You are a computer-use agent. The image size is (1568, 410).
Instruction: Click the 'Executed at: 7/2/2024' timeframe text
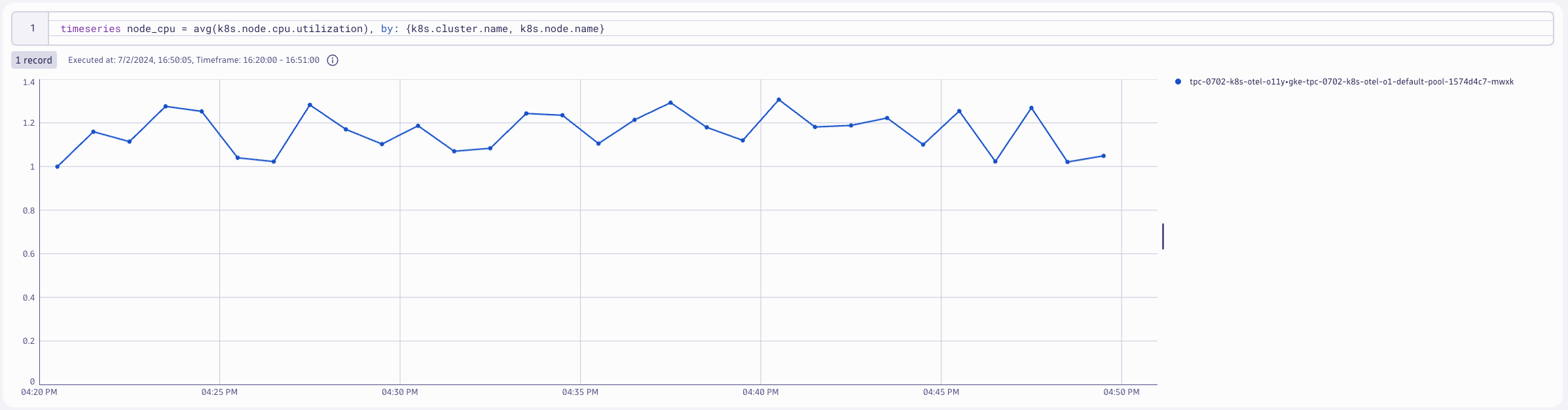coord(194,60)
